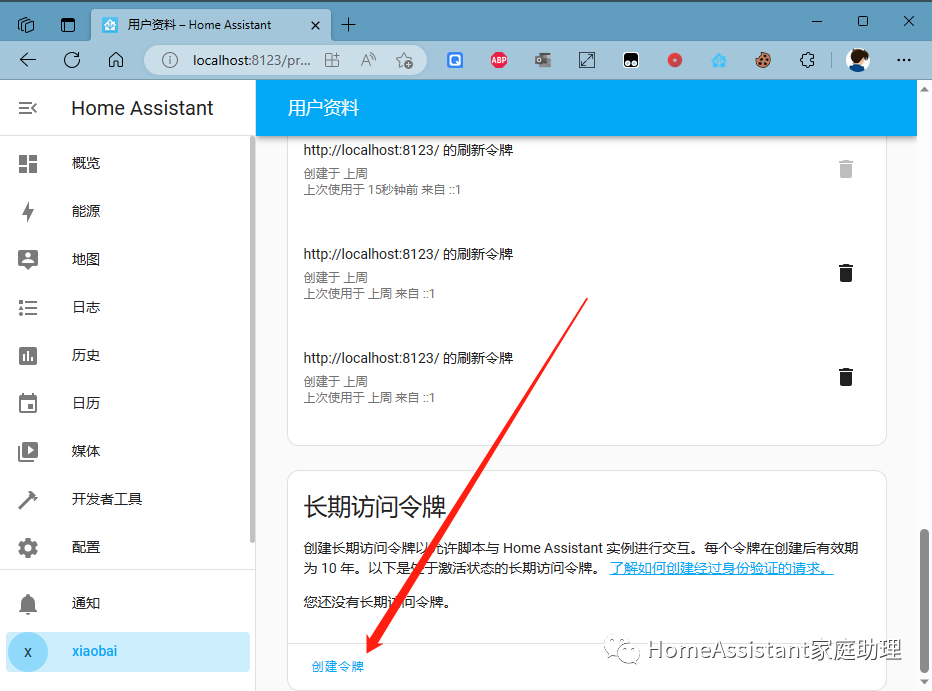932x691 pixels.
Task: Open the Home Assistant browser extension icon
Action: (x=719, y=59)
